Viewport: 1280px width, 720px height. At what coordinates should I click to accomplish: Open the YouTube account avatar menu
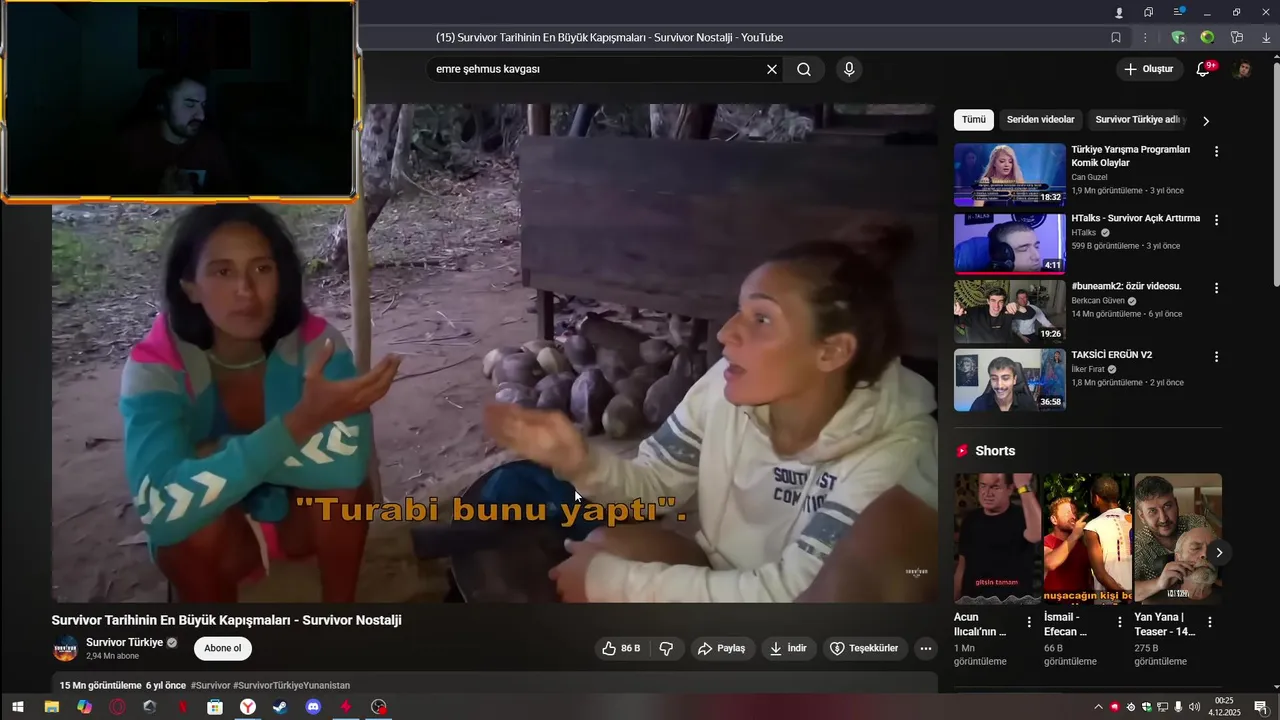tap(1243, 69)
